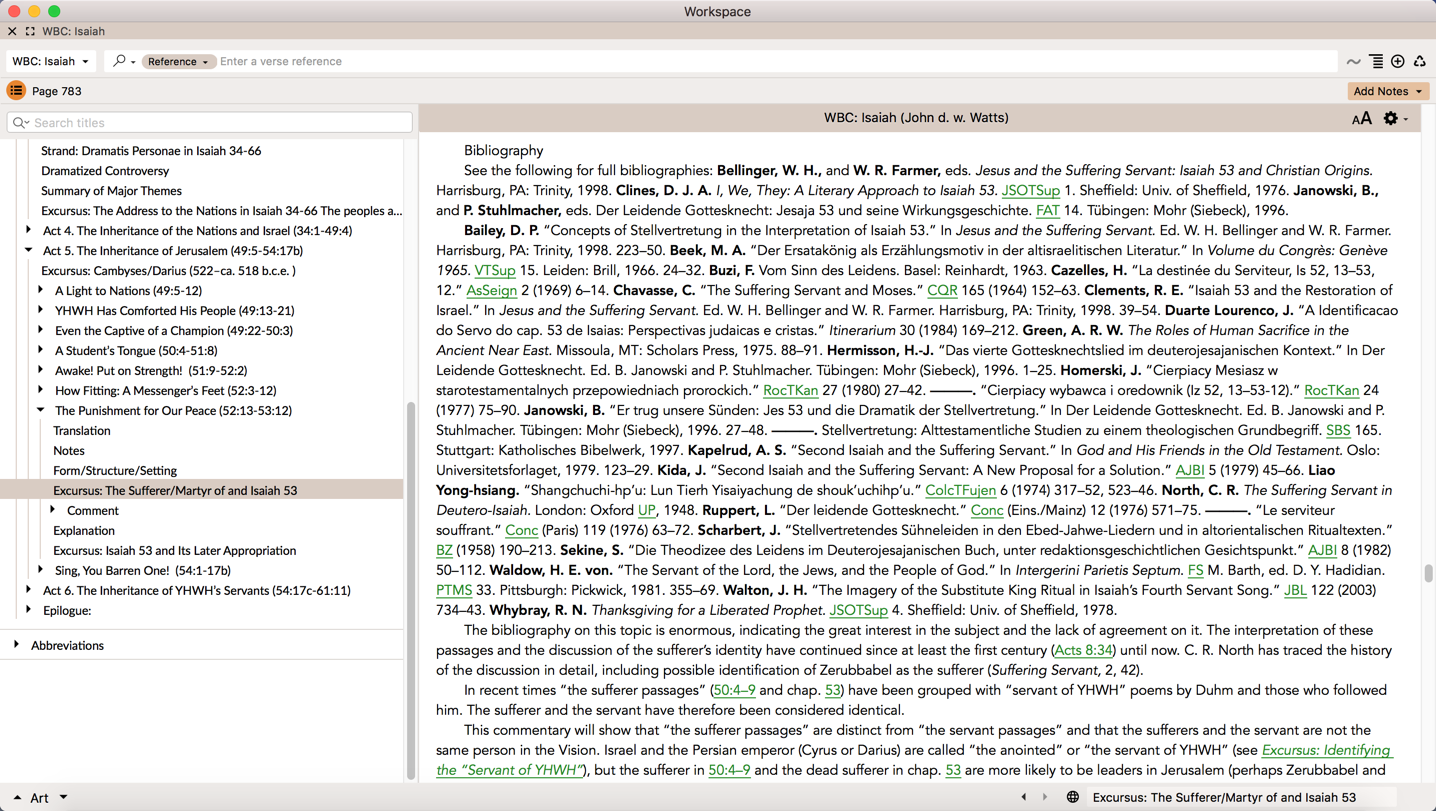Viewport: 1436px width, 811px height.
Task: Select the Translation entry in the contents tree
Action: point(82,431)
